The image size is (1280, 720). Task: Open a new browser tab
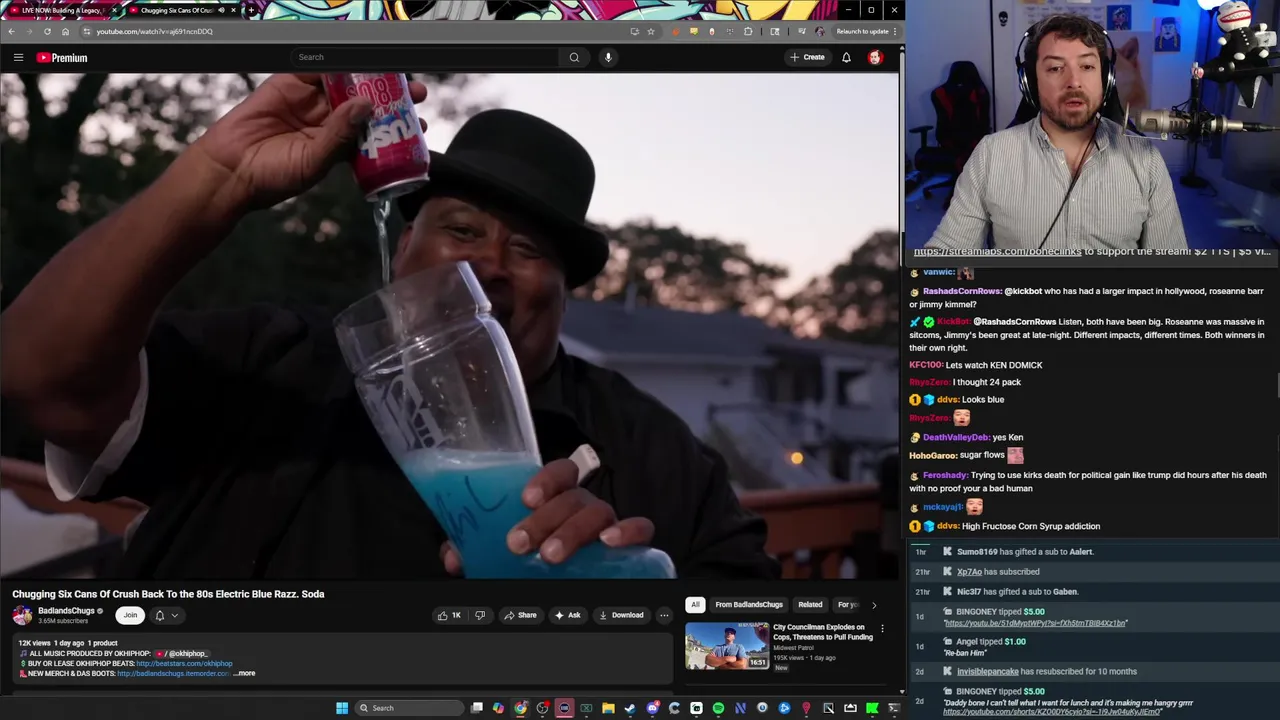[x=250, y=10]
